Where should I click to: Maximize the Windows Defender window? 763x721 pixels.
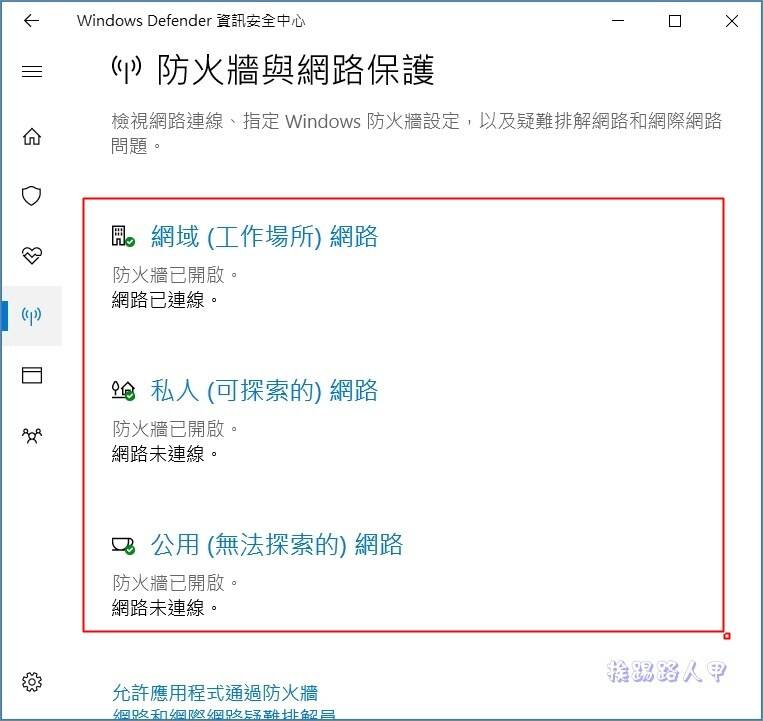coord(675,21)
